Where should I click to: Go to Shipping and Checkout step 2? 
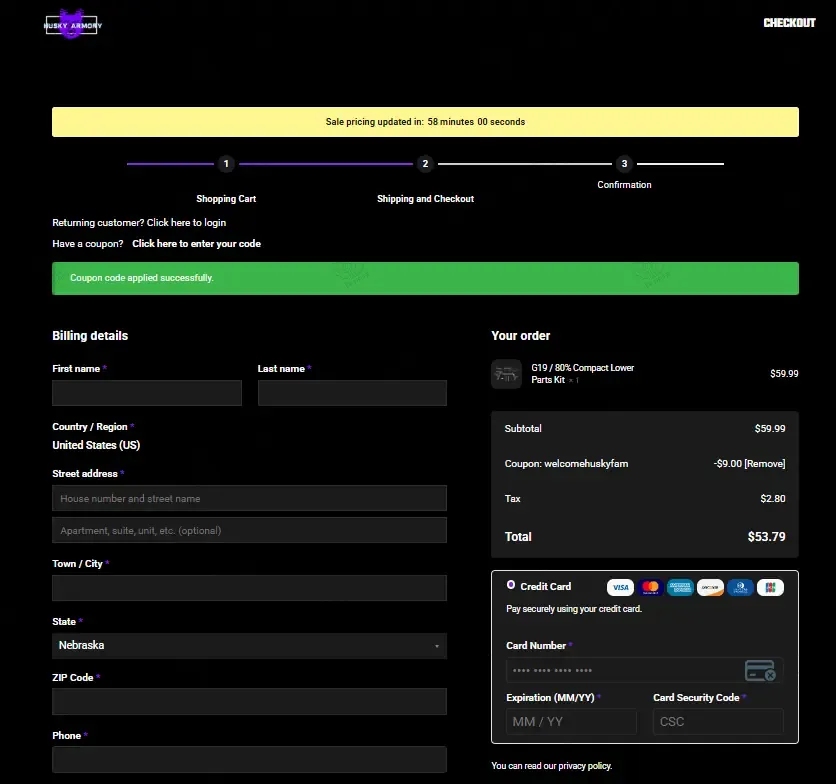point(425,164)
